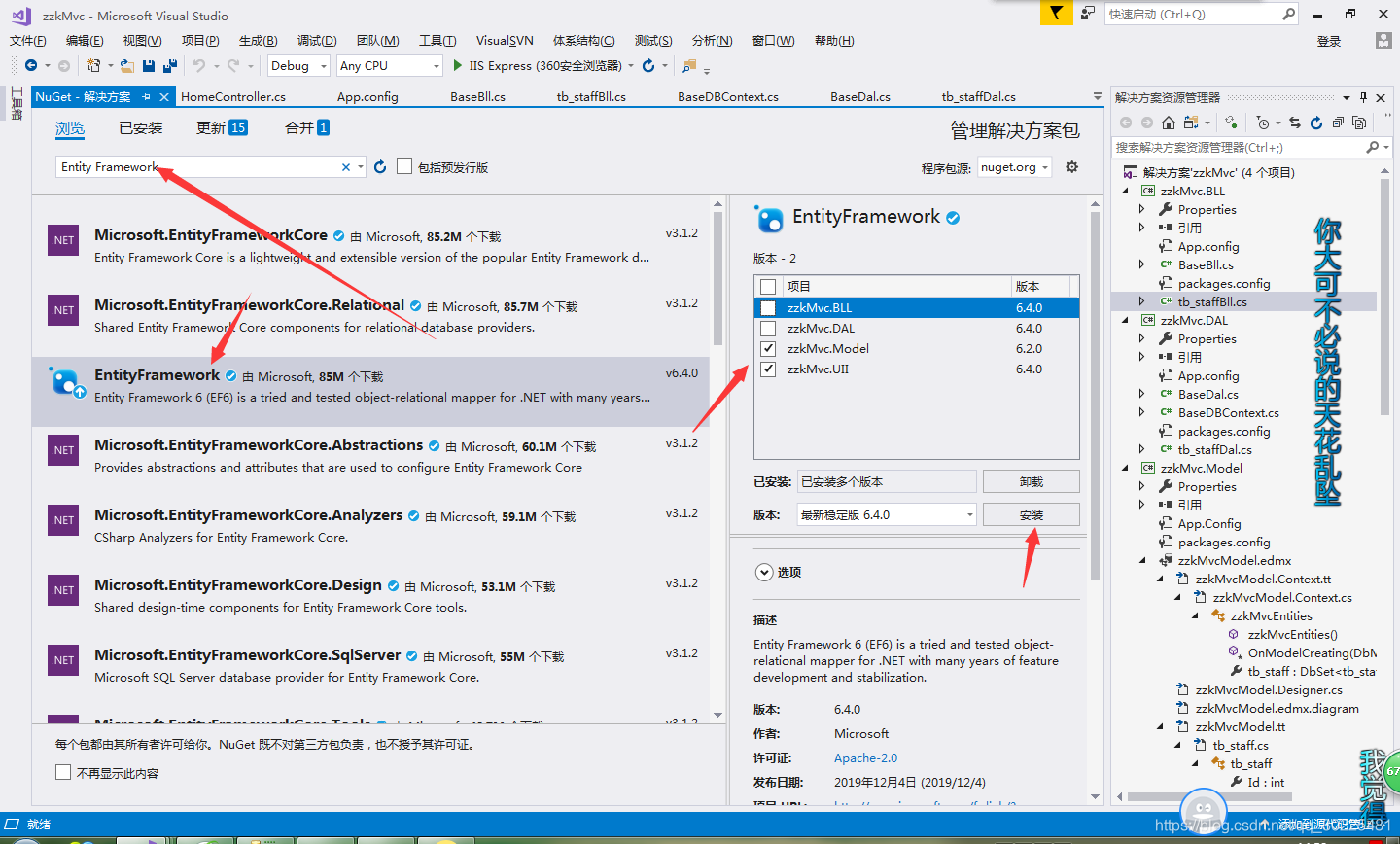Click the Uninstall (卸载) button

pos(1032,481)
